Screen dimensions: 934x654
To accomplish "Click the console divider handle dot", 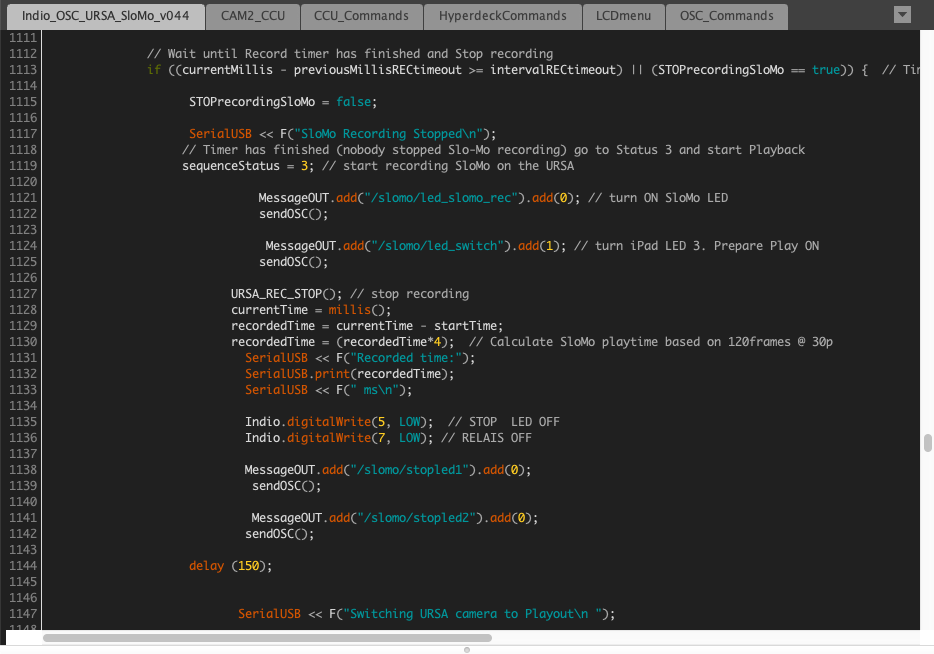I will click(467, 650).
